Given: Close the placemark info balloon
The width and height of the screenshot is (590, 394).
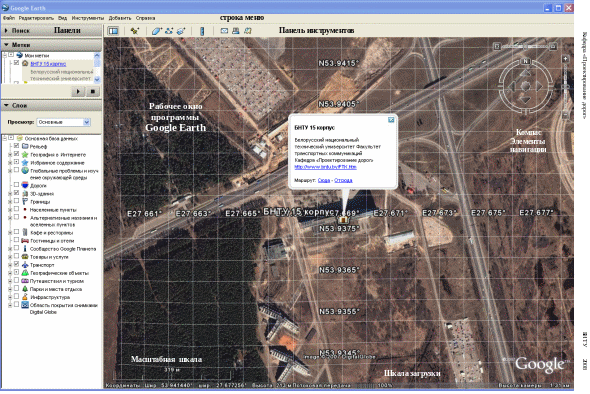Looking at the screenshot, I should pyautogui.click(x=391, y=120).
